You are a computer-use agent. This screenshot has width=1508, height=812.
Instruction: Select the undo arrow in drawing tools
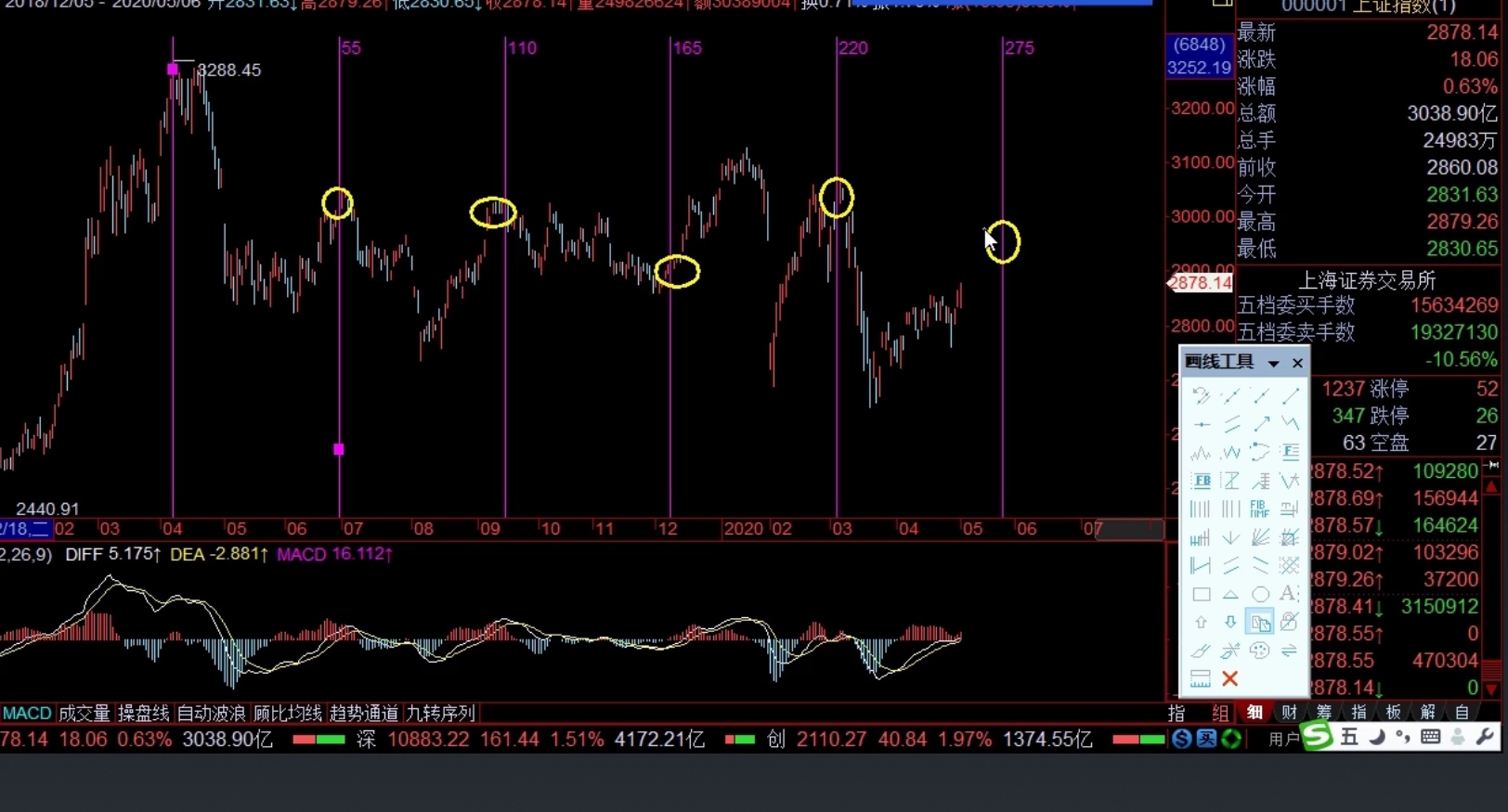point(1201,396)
